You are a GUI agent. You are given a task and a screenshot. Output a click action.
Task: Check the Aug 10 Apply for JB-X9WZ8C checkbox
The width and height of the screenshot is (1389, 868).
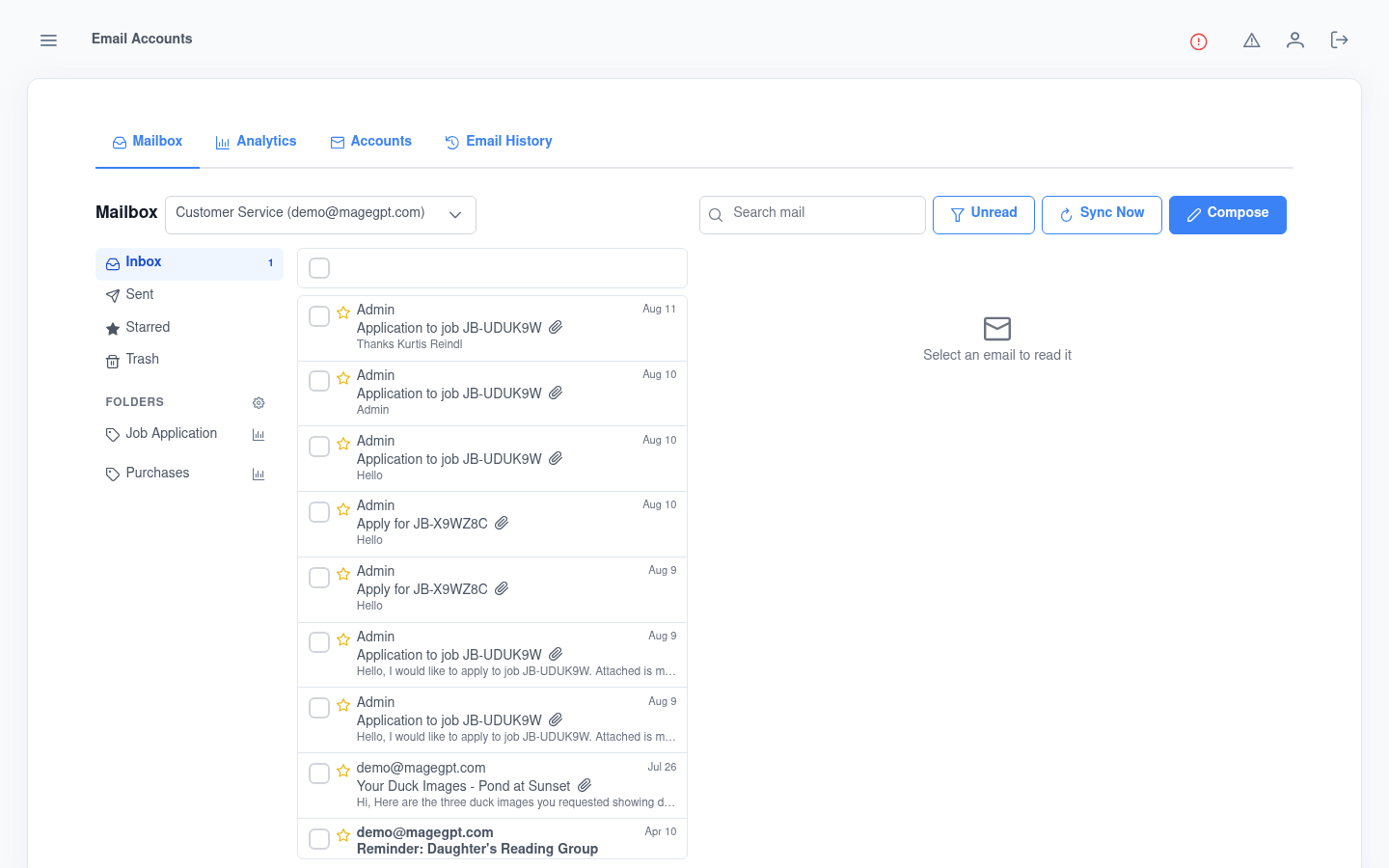319,512
